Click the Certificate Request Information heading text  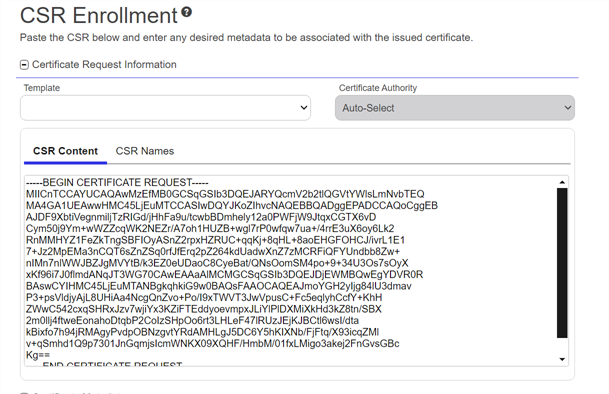104,65
